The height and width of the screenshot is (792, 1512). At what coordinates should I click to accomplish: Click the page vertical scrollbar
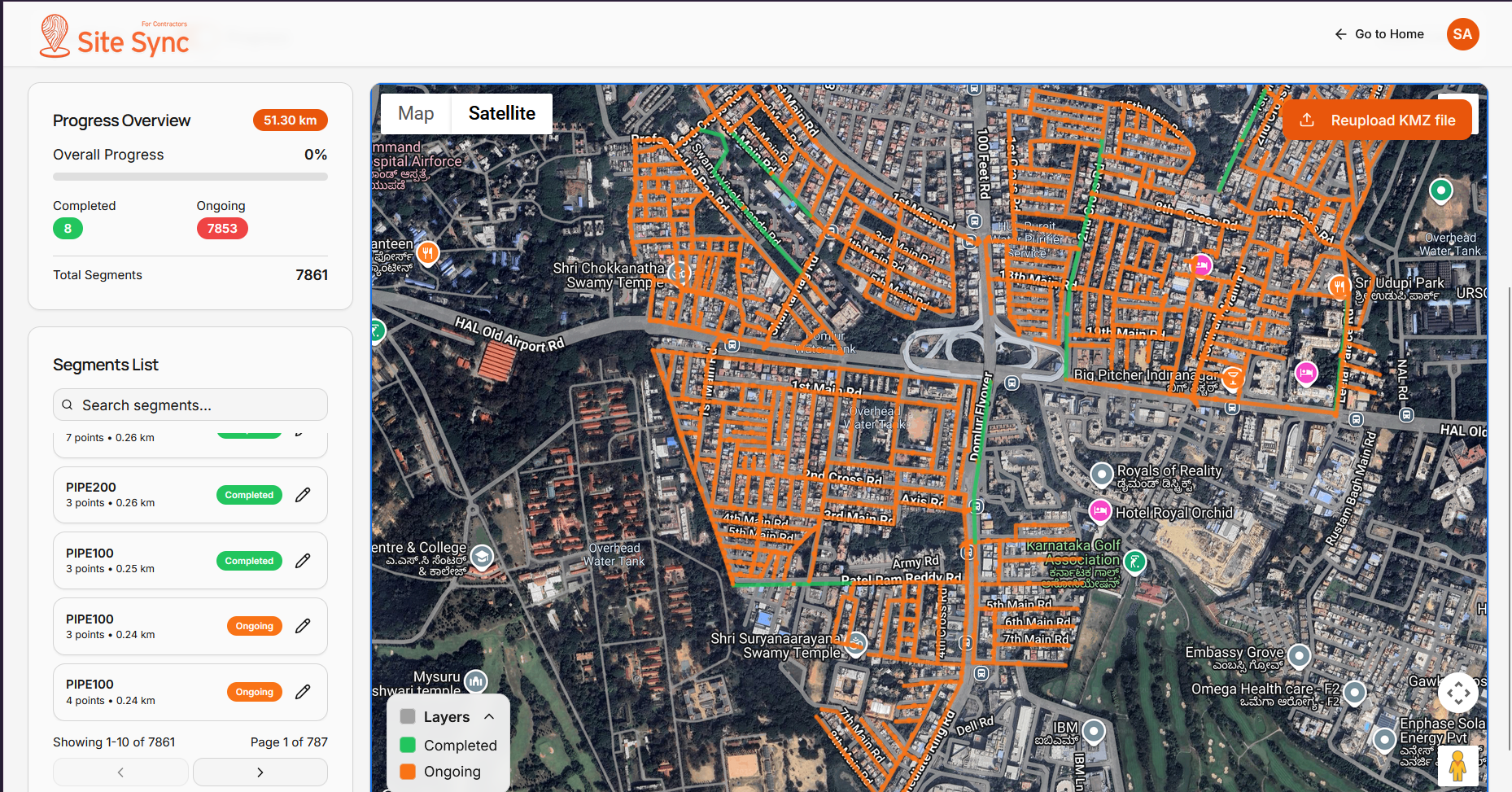click(1508, 518)
